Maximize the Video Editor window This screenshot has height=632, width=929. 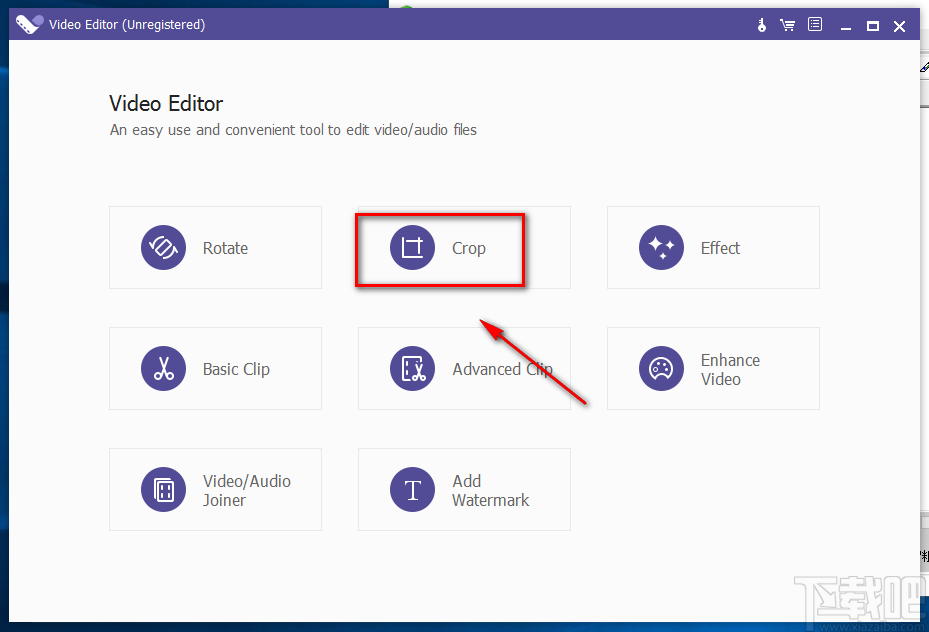[x=872, y=25]
